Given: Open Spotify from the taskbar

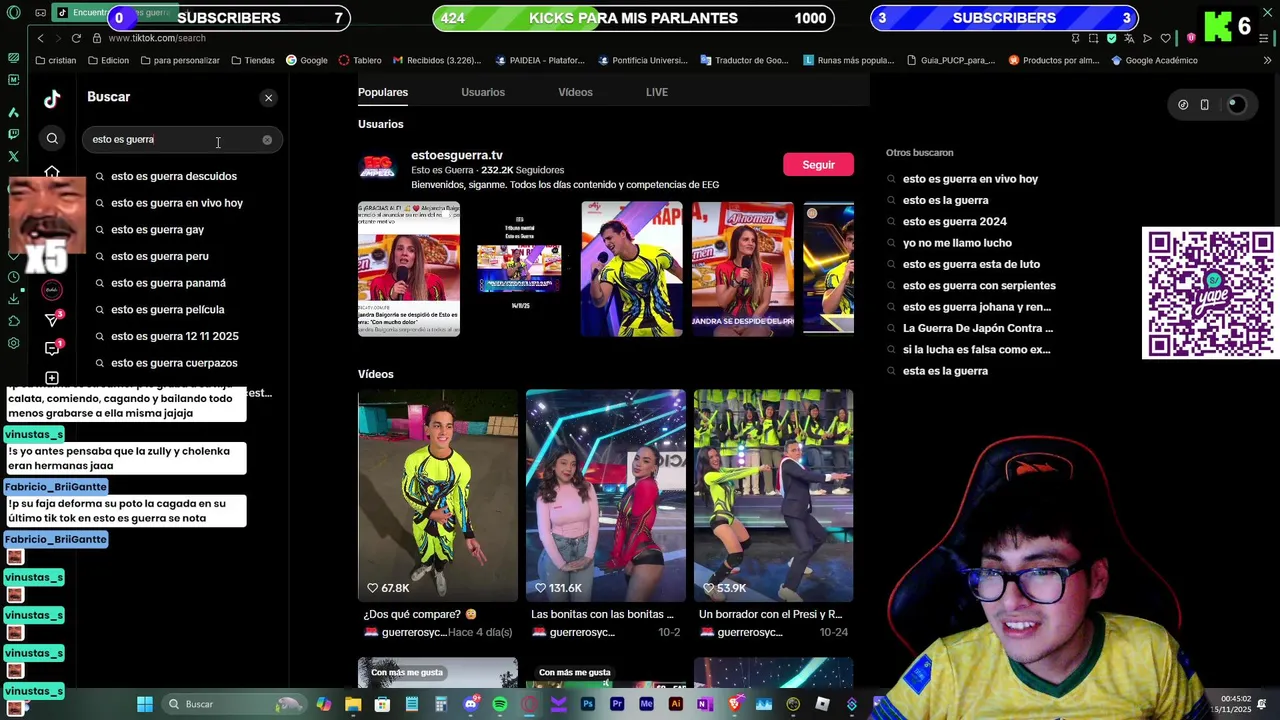Looking at the screenshot, I should coord(500,704).
